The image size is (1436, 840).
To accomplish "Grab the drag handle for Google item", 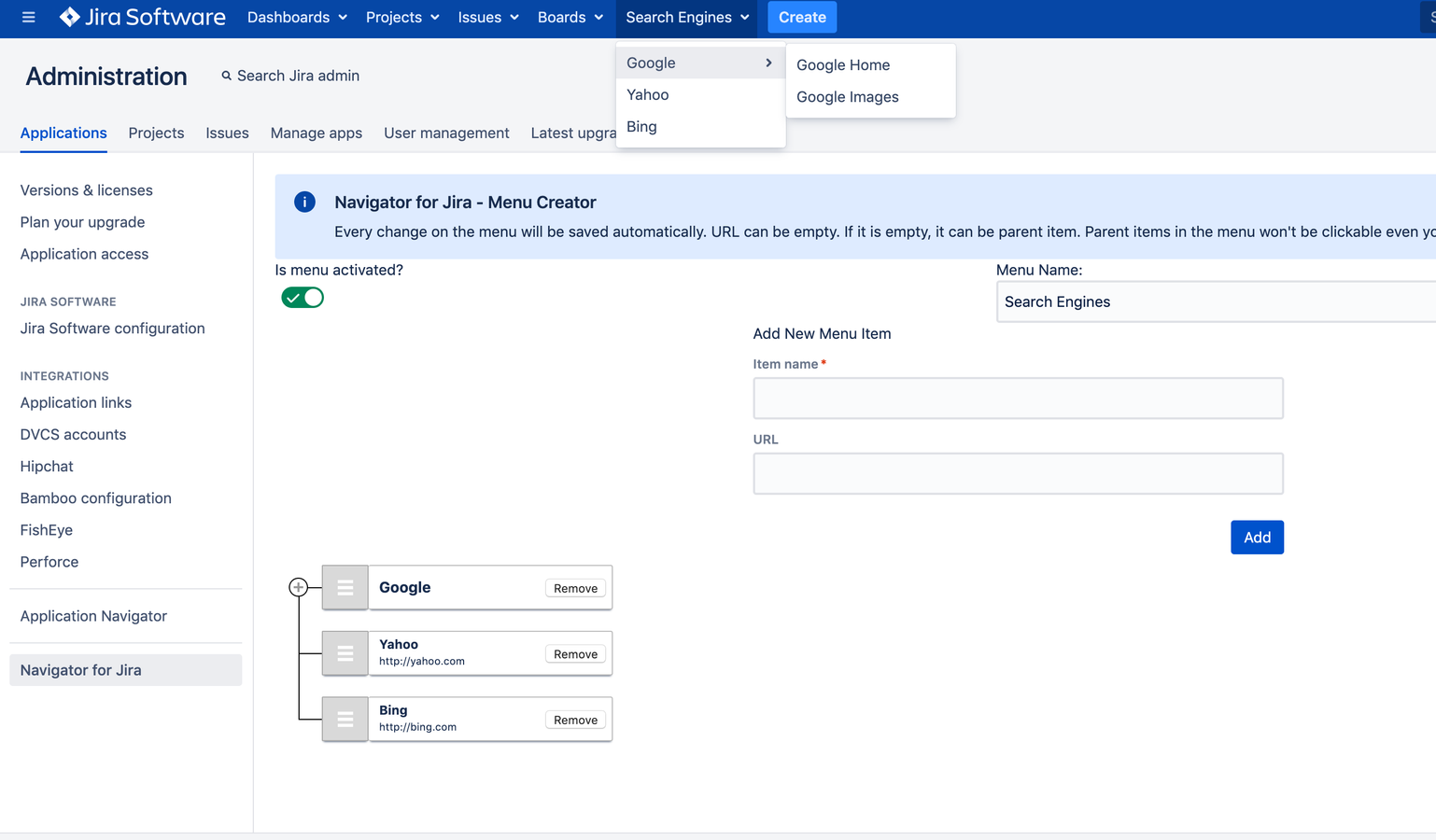I will point(345,587).
